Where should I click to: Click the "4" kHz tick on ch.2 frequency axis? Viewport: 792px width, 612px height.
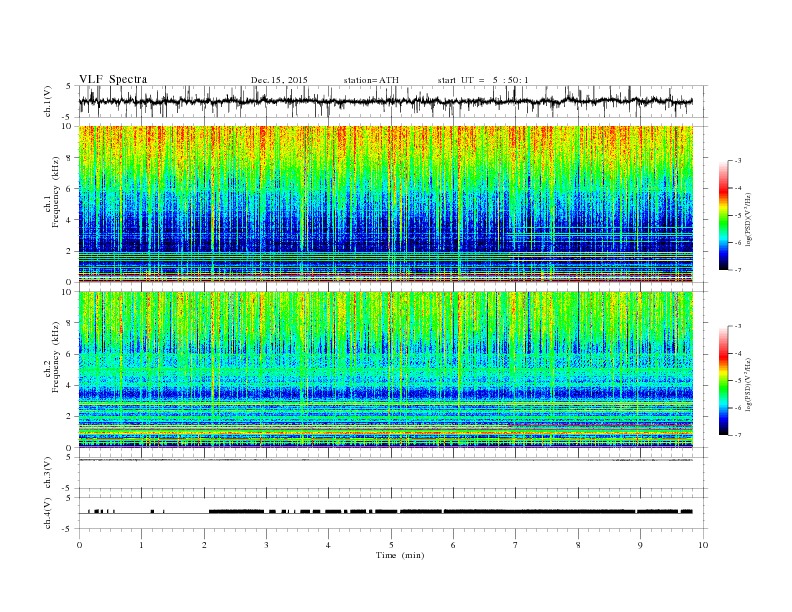click(69, 385)
